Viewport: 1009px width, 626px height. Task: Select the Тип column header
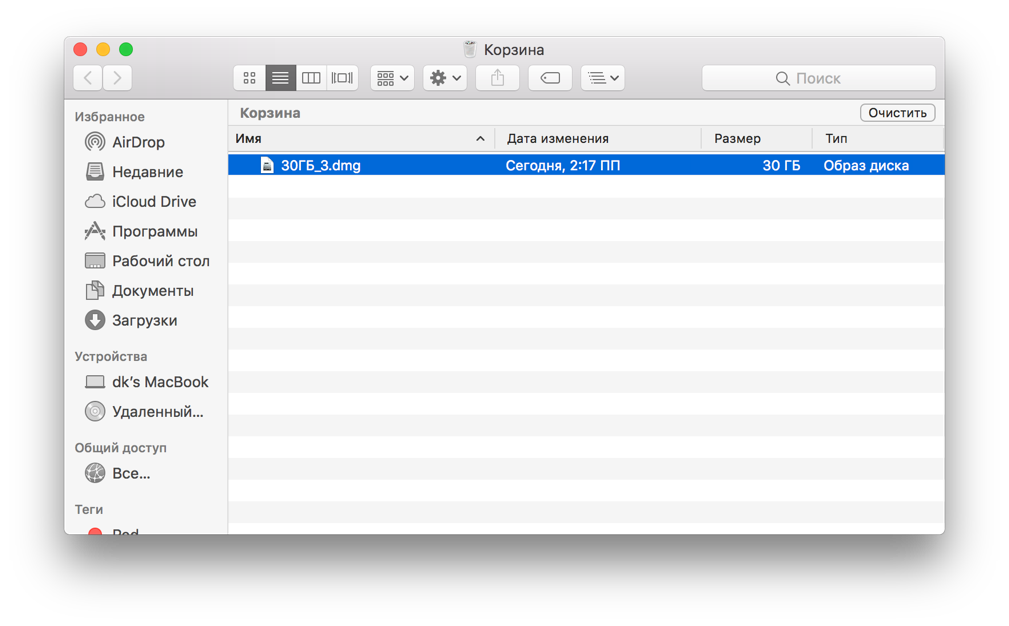[837, 138]
